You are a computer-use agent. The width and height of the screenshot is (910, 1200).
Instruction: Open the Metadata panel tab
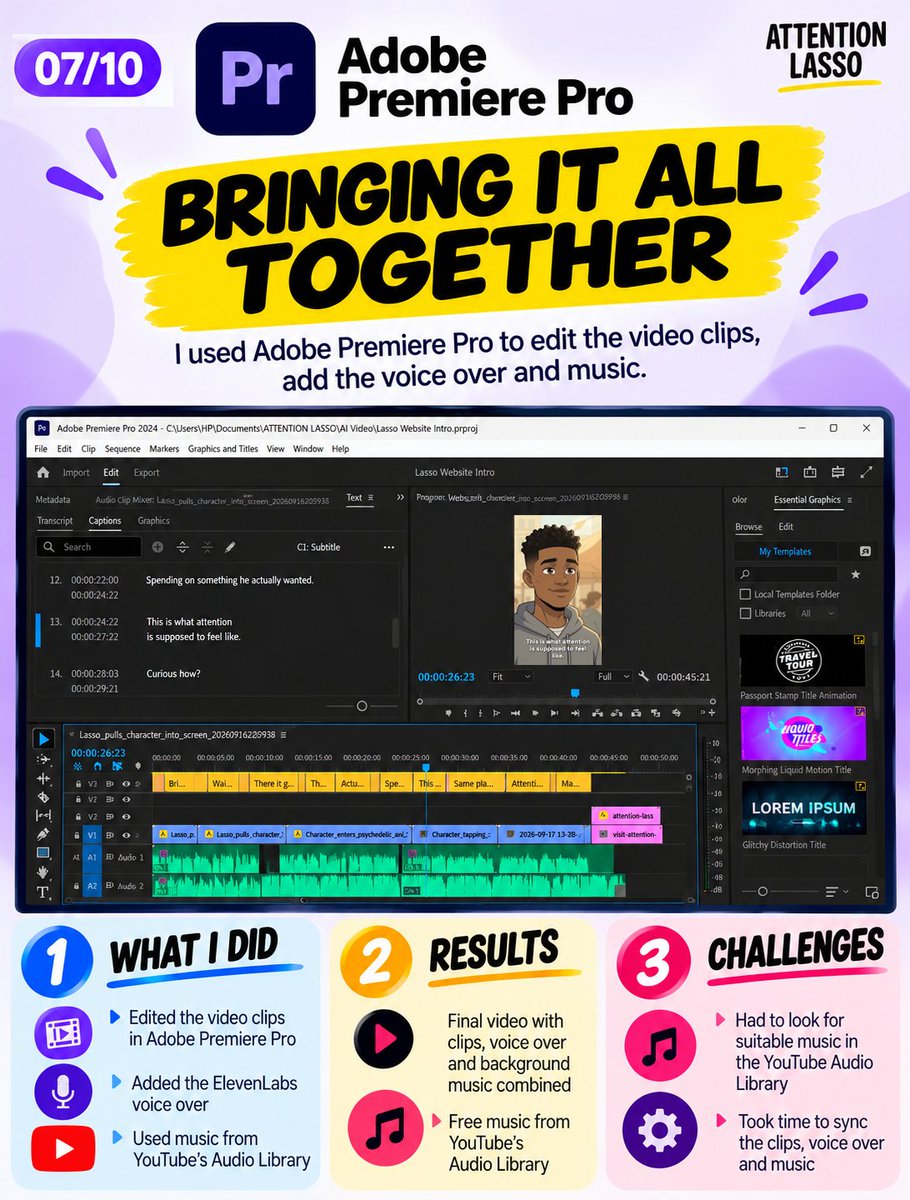click(x=53, y=498)
